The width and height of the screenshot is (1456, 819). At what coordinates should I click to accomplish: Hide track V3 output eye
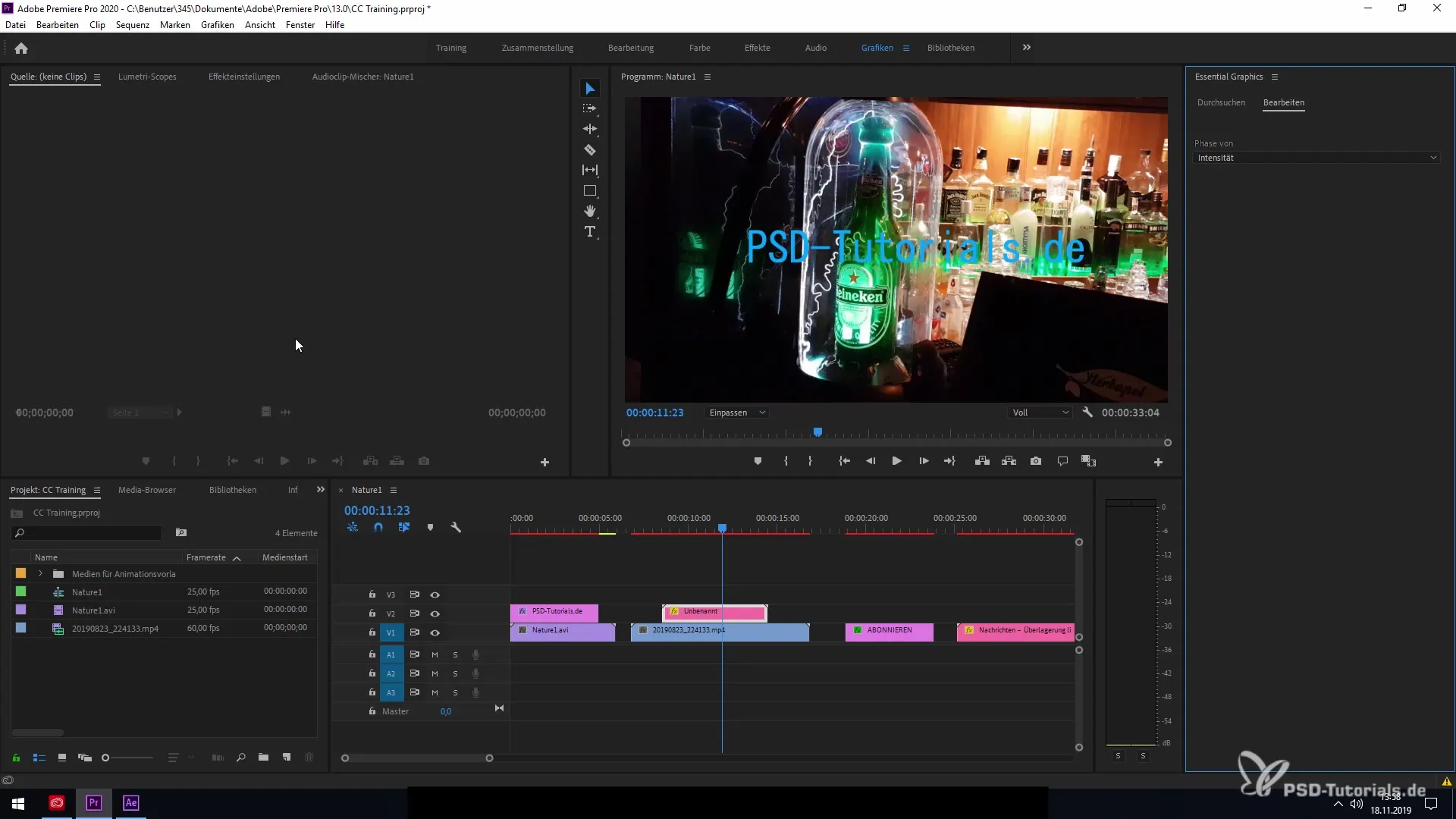click(435, 595)
